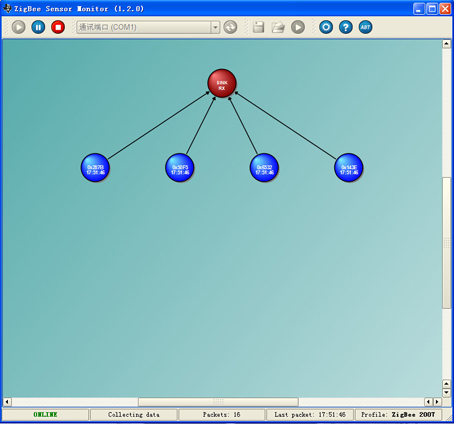
Task: Click the horizontal scrollbar left arrow
Action: (7, 402)
